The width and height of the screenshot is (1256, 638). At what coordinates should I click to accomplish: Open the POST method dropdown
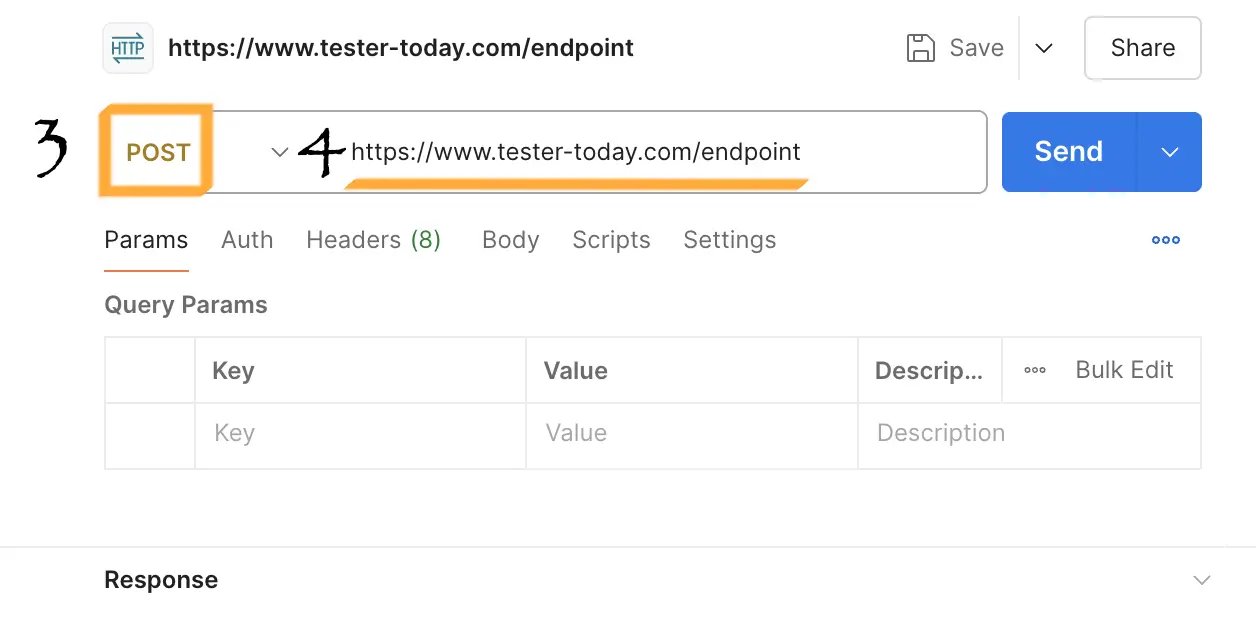[279, 152]
